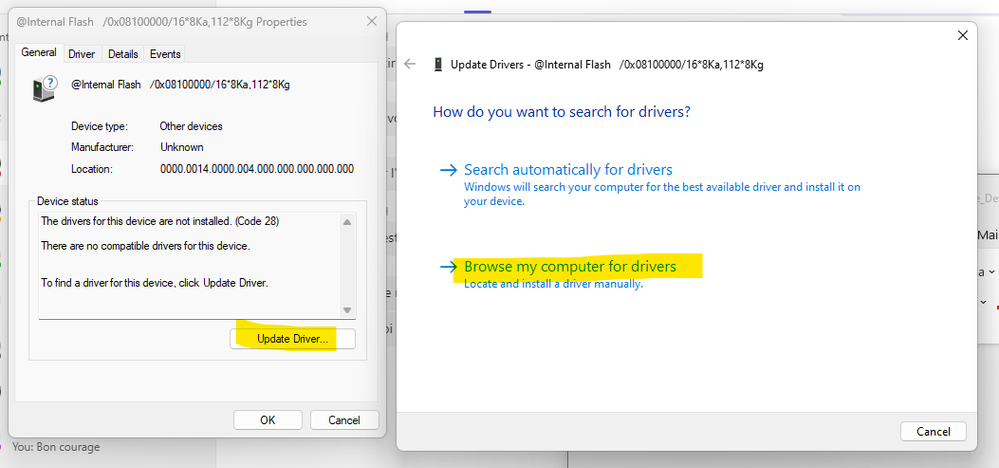Viewport: 999px width, 468px height.
Task: Click the 'Other devices' device type value
Action: coord(191,126)
